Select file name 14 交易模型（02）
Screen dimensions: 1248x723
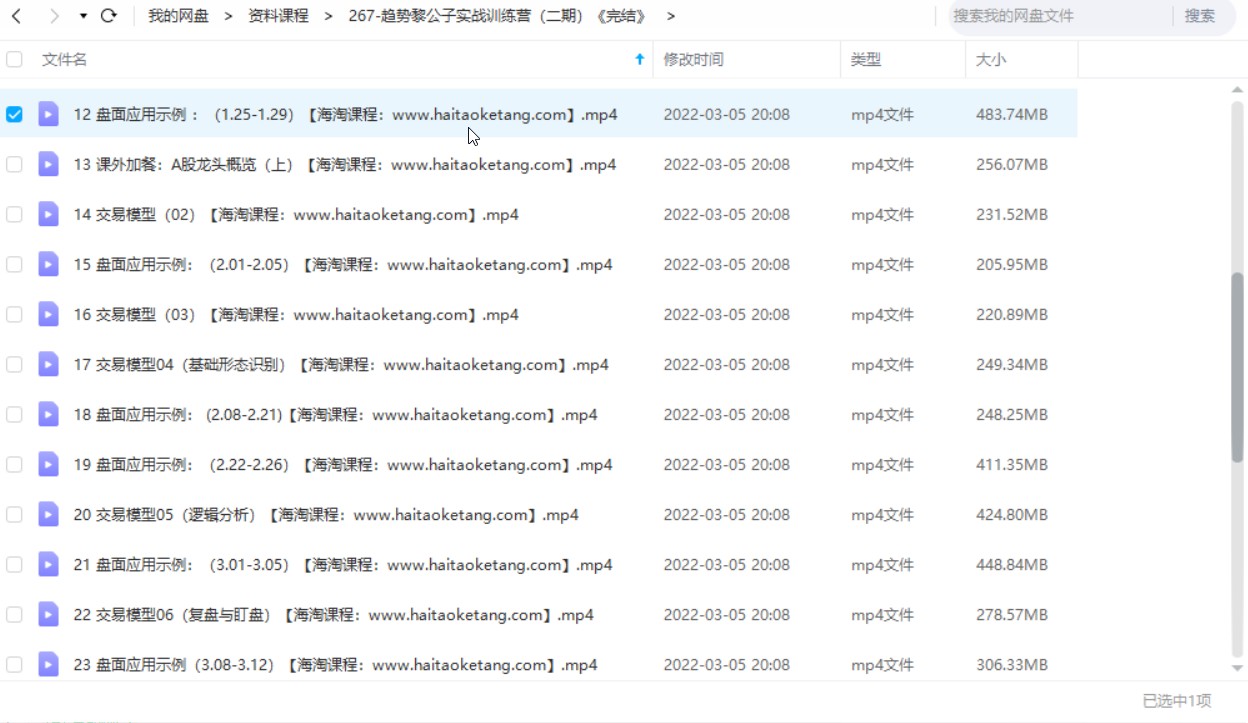coord(296,214)
